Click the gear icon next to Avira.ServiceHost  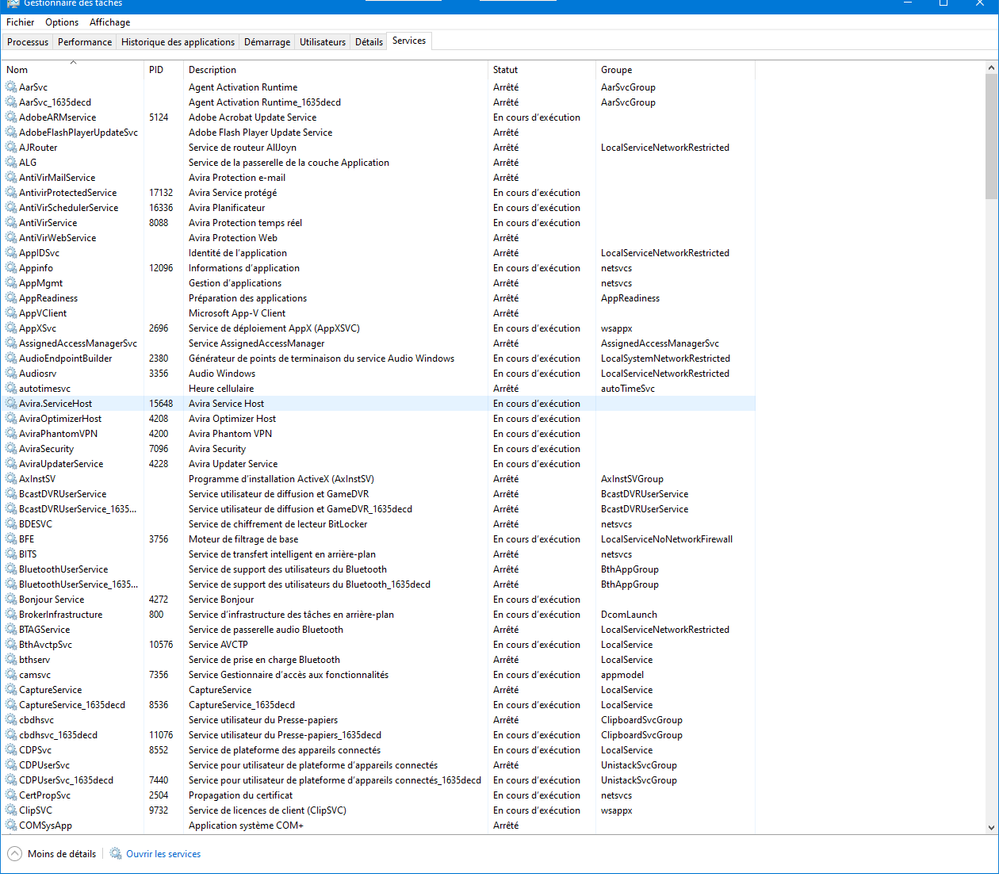(x=11, y=404)
